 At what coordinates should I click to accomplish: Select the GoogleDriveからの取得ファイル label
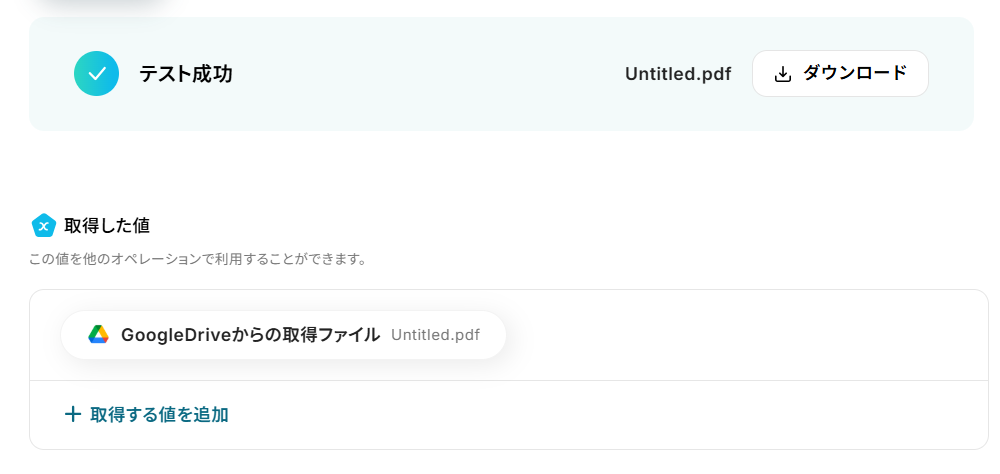[x=250, y=335]
